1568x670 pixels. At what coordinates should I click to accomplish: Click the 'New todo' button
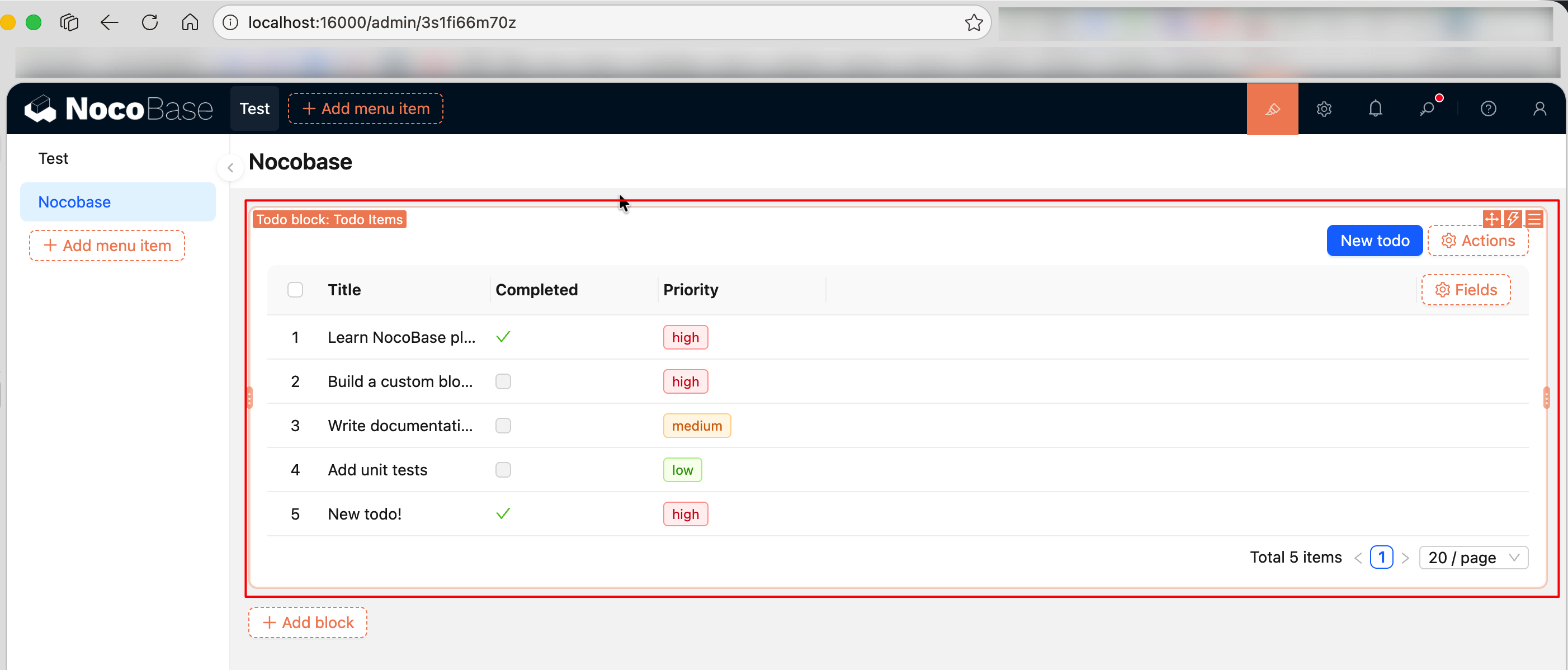coord(1375,240)
